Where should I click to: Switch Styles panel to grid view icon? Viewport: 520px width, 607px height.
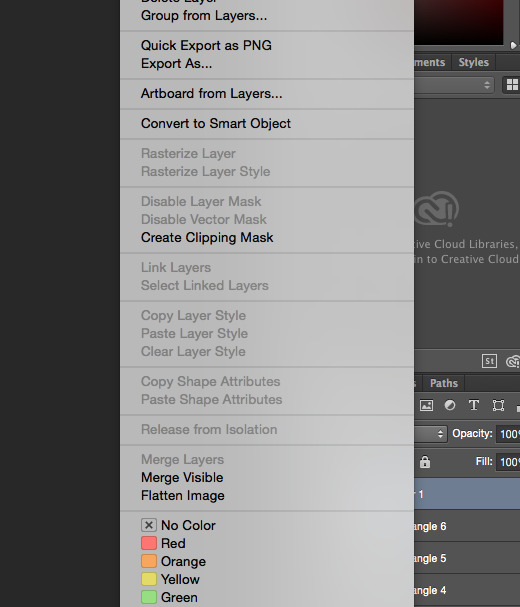[511, 85]
